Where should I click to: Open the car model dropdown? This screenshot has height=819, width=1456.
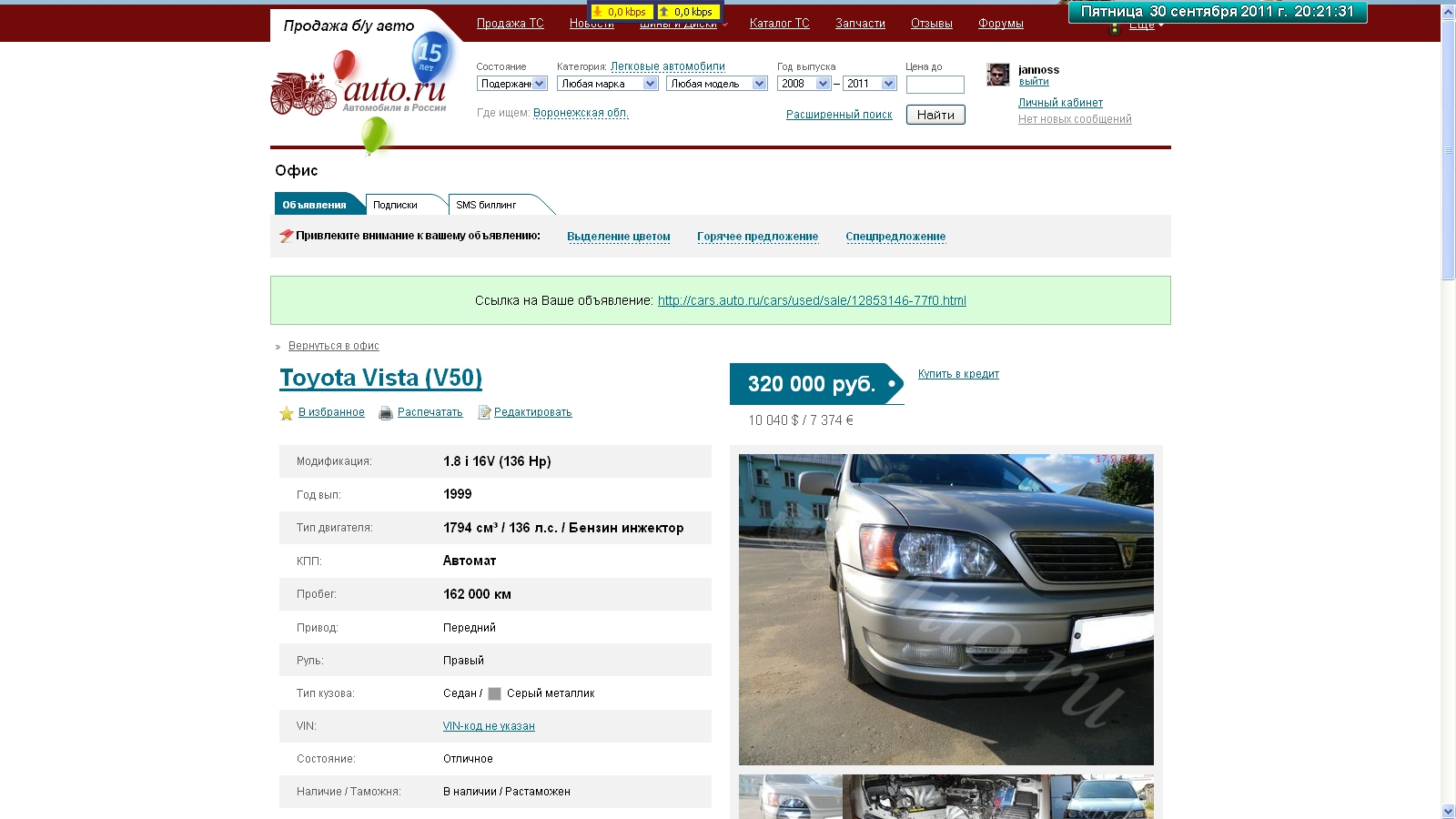click(x=716, y=84)
